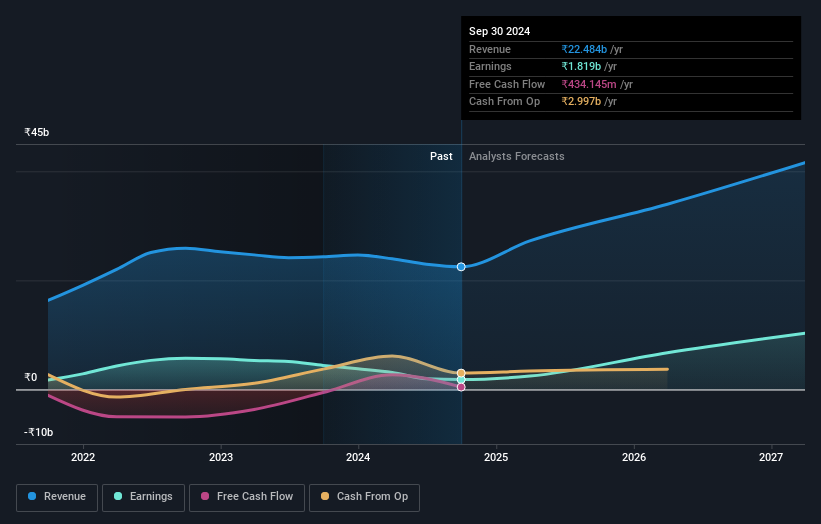Click the 2027 x-axis label
The width and height of the screenshot is (821, 524).
tap(771, 458)
